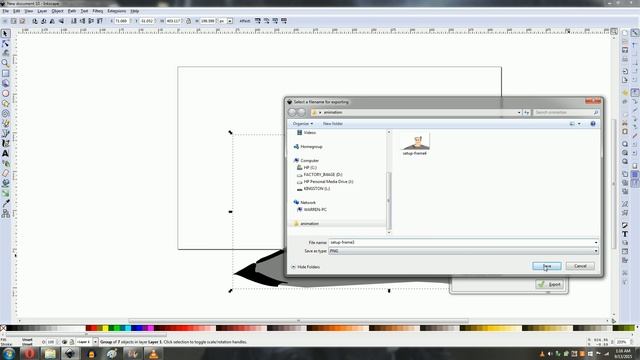This screenshot has width=640, height=360.
Task: Select the Dropper color picker tool
Action: pos(5,203)
